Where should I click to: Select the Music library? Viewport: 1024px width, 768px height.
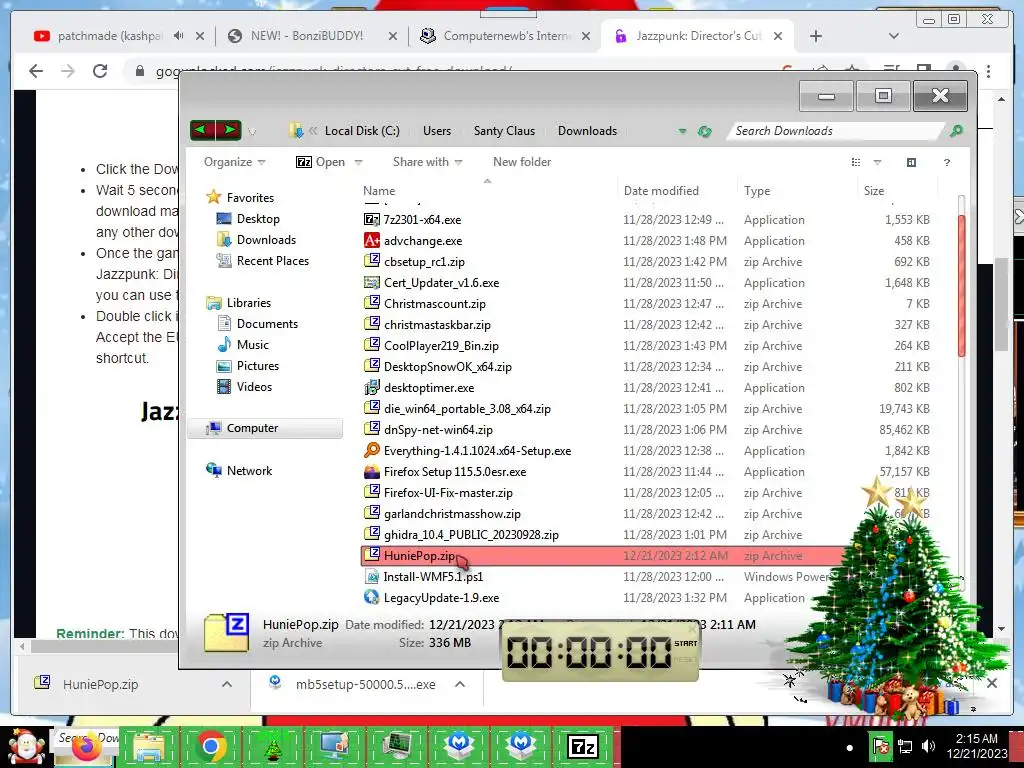pos(253,344)
